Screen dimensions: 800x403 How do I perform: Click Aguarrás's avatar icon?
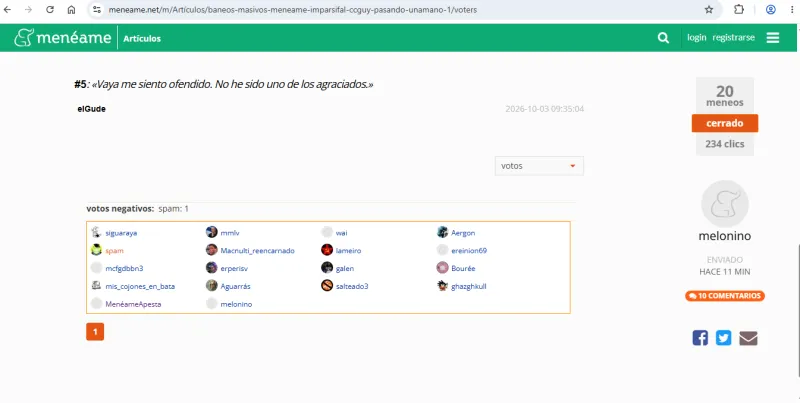(x=212, y=286)
